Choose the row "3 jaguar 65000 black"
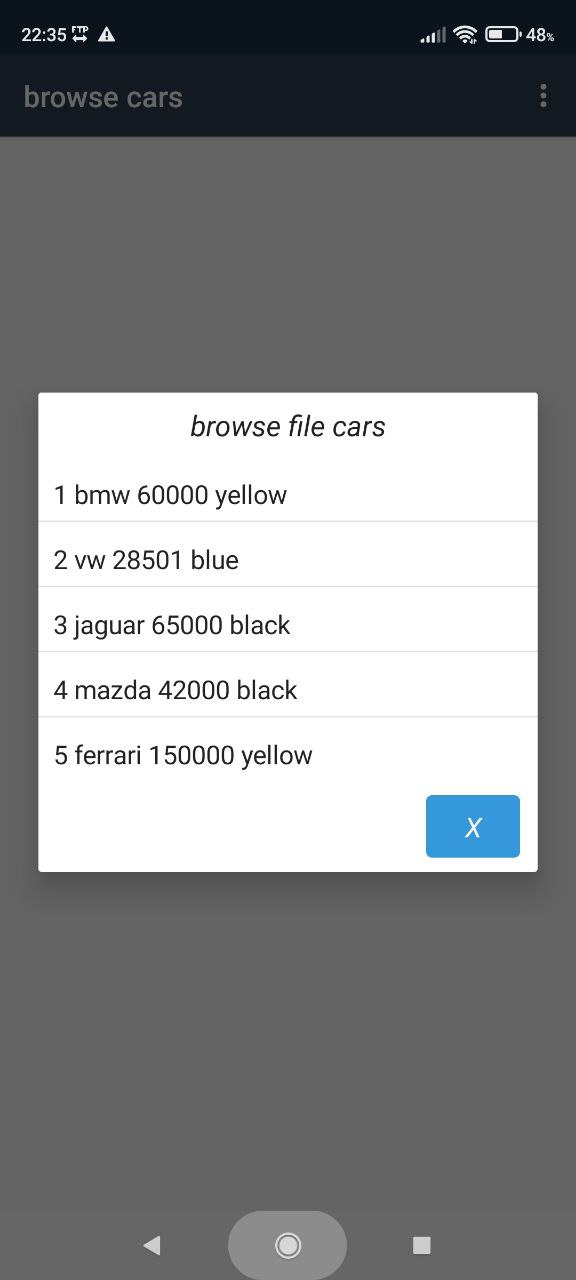The height and width of the screenshot is (1280, 576). tap(288, 625)
